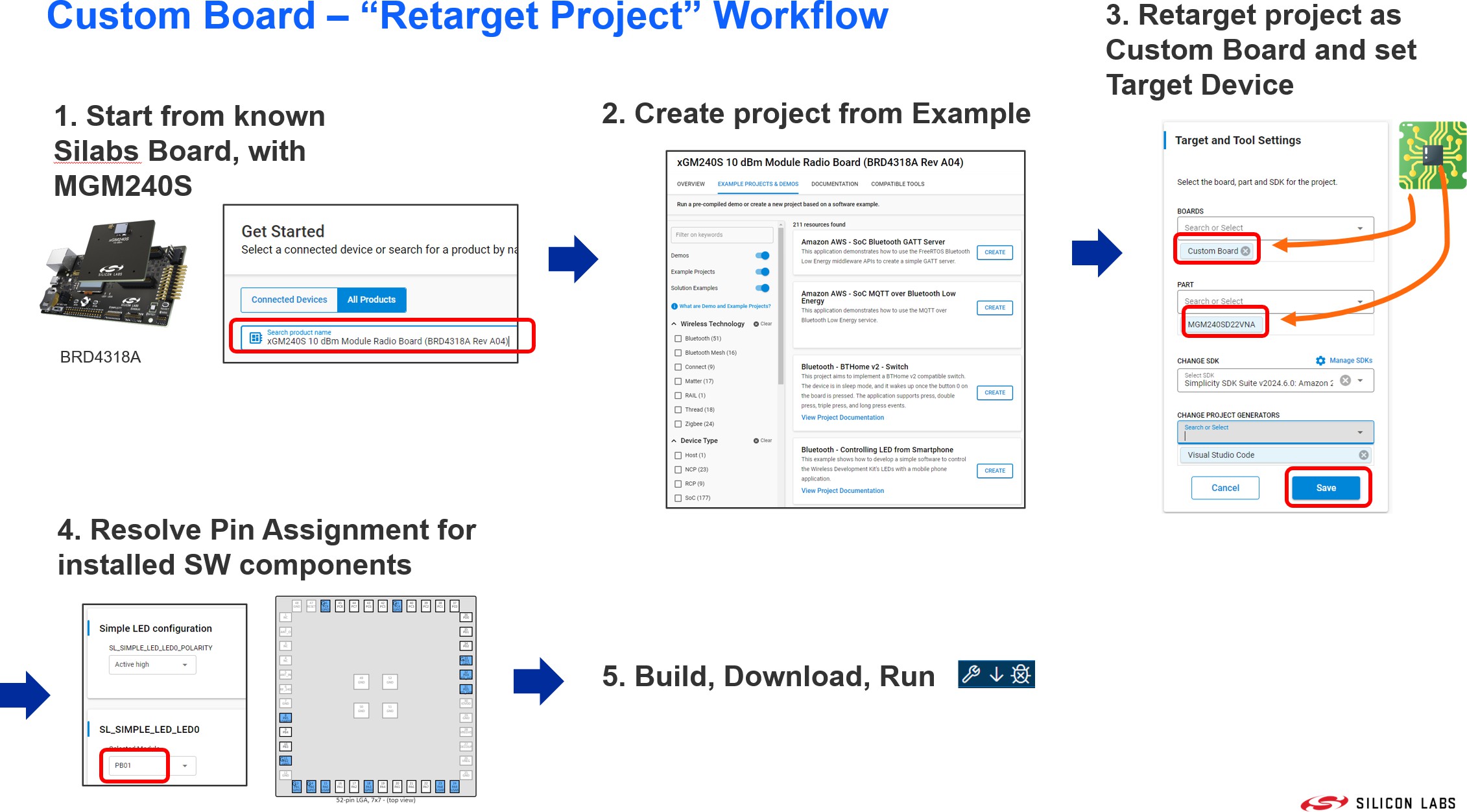Viewport: 1467px width, 812px height.
Task: Check the NCP (23) device type filter
Action: pyautogui.click(x=678, y=470)
